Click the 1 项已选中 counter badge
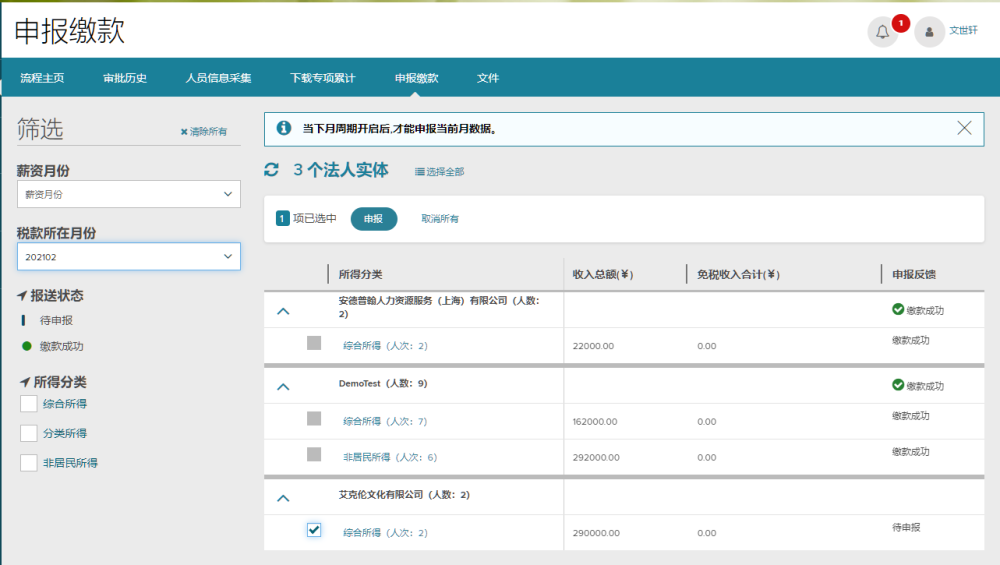Image resolution: width=1000 pixels, height=565 pixels. coord(283,219)
